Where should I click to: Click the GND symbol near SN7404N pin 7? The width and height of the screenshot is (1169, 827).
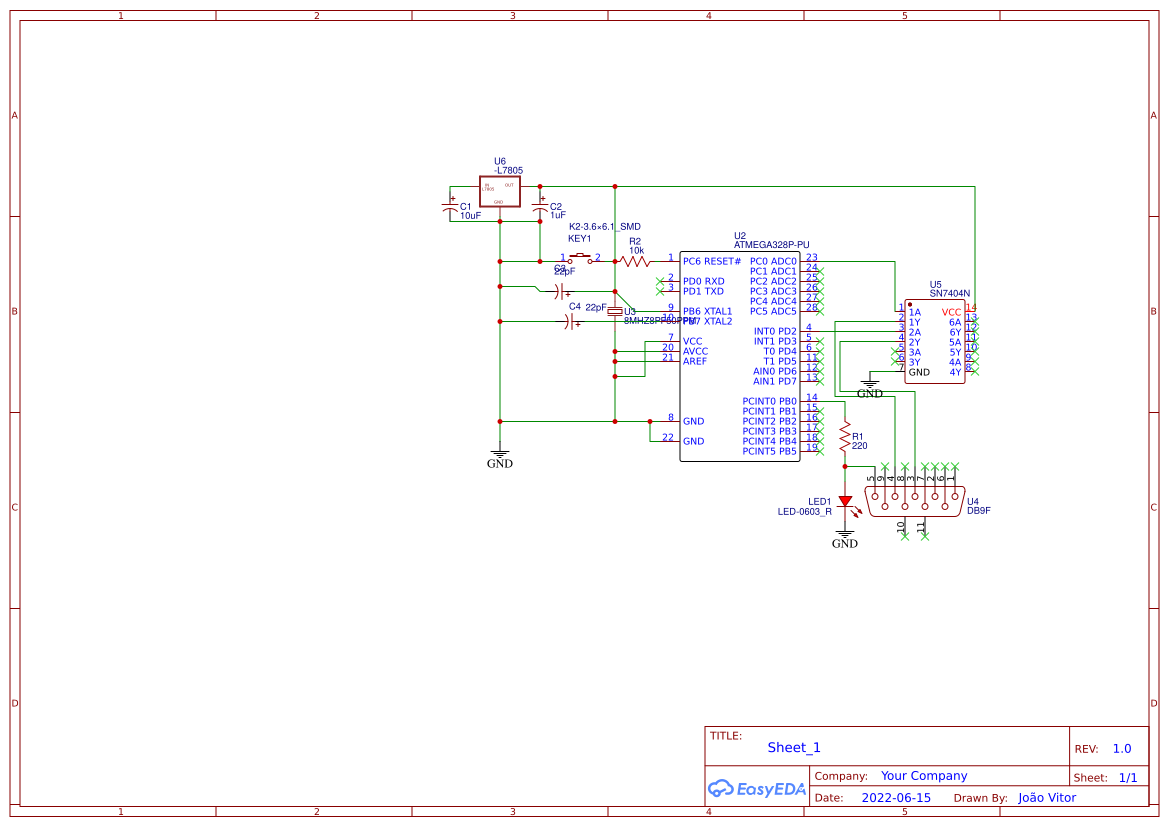(x=870, y=387)
